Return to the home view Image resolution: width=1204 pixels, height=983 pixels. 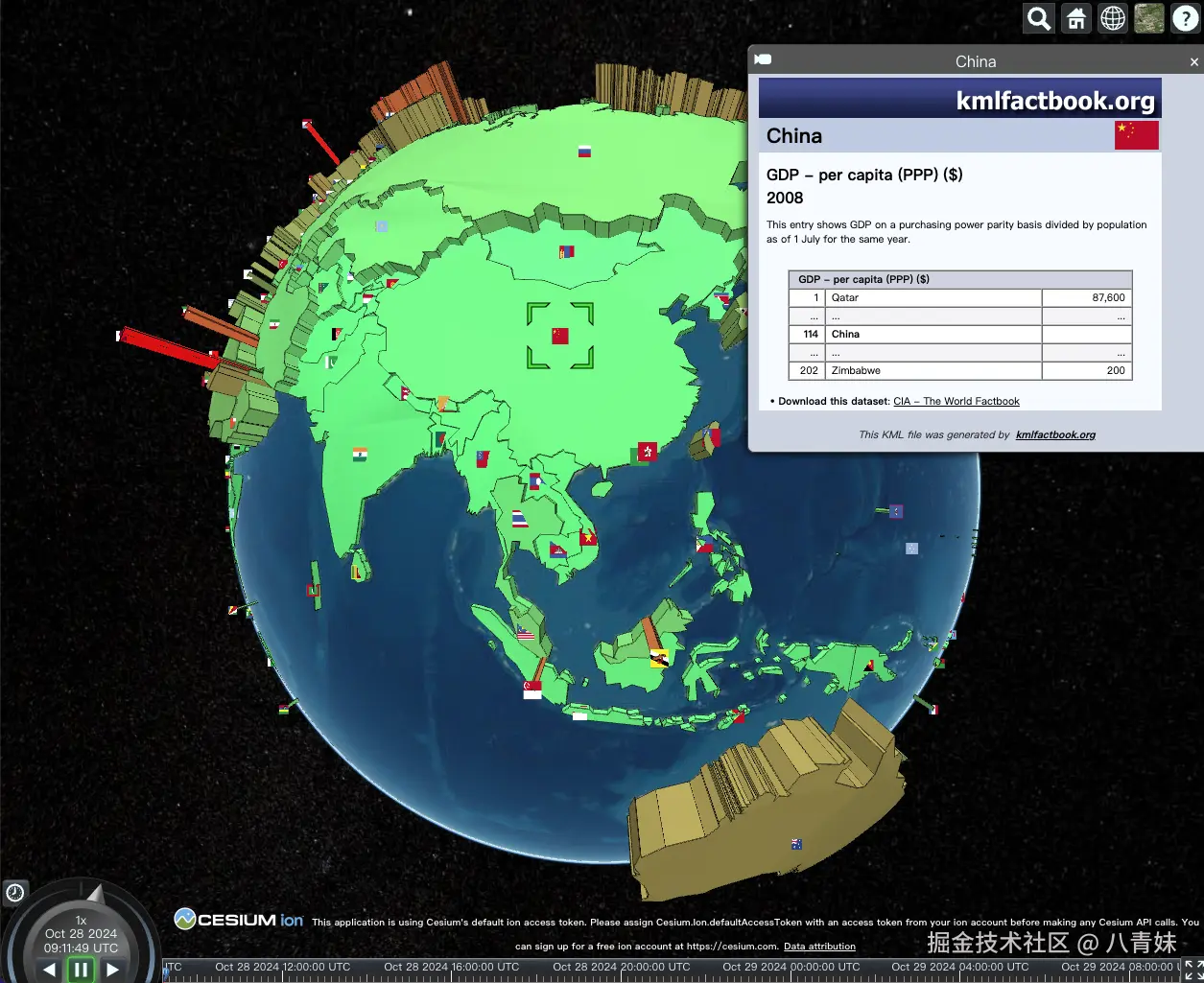tap(1076, 18)
